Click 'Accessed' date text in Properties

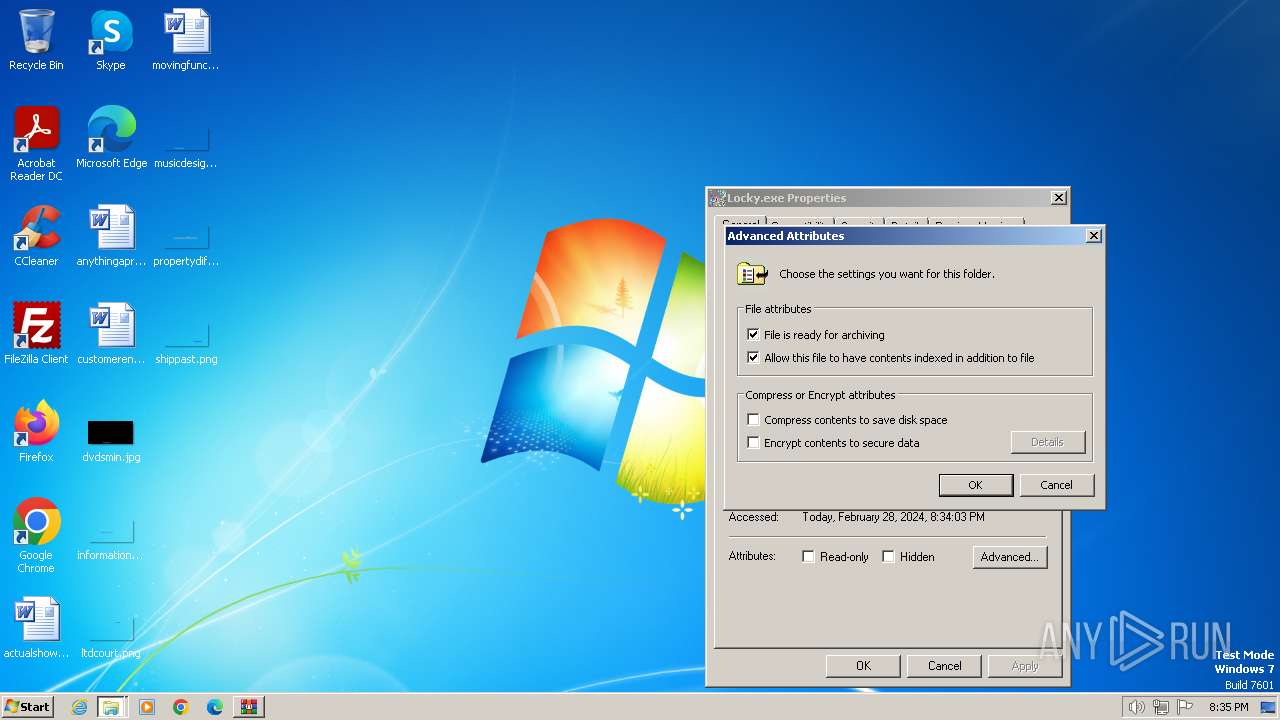pos(893,517)
